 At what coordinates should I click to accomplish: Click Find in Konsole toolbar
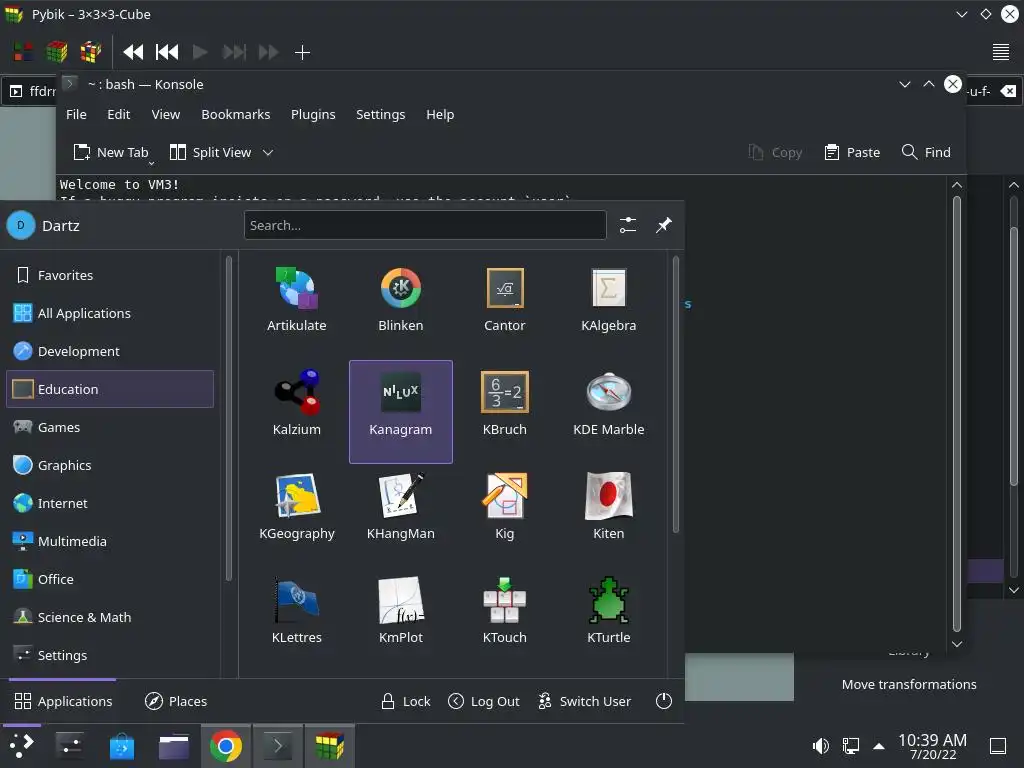[926, 152]
